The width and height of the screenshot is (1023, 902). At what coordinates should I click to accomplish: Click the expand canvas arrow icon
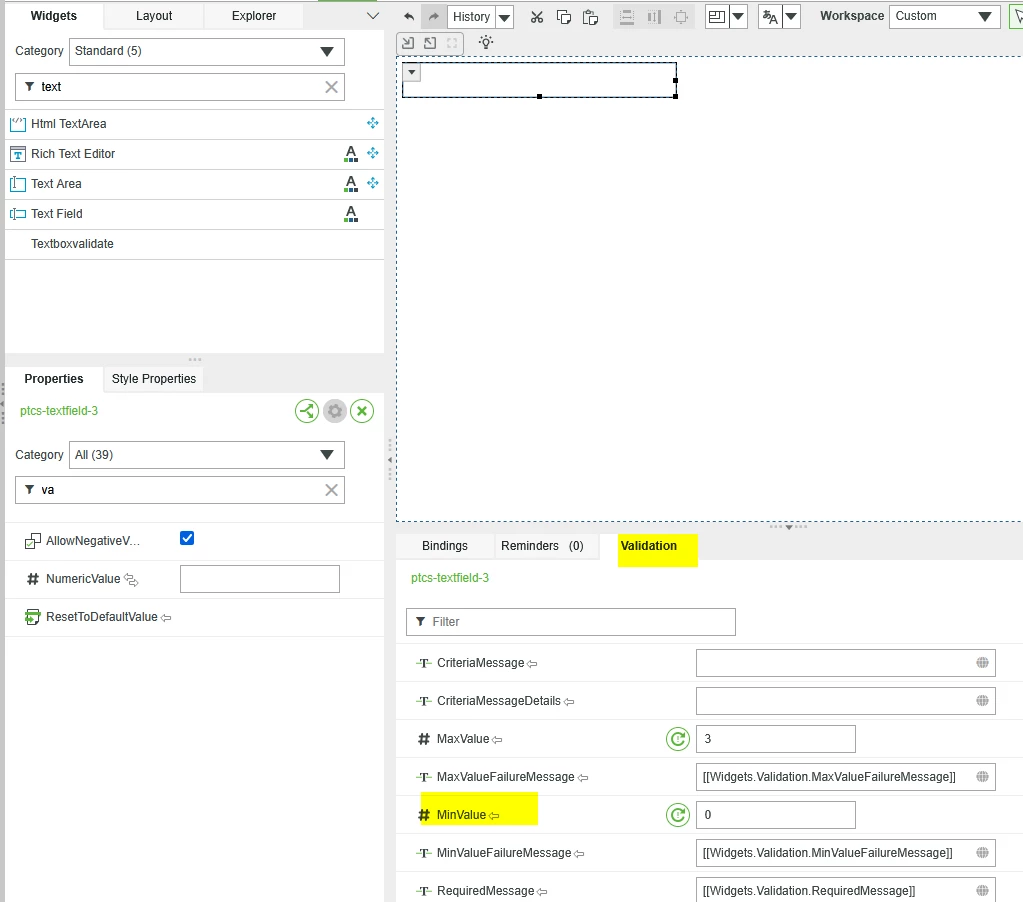click(x=430, y=43)
